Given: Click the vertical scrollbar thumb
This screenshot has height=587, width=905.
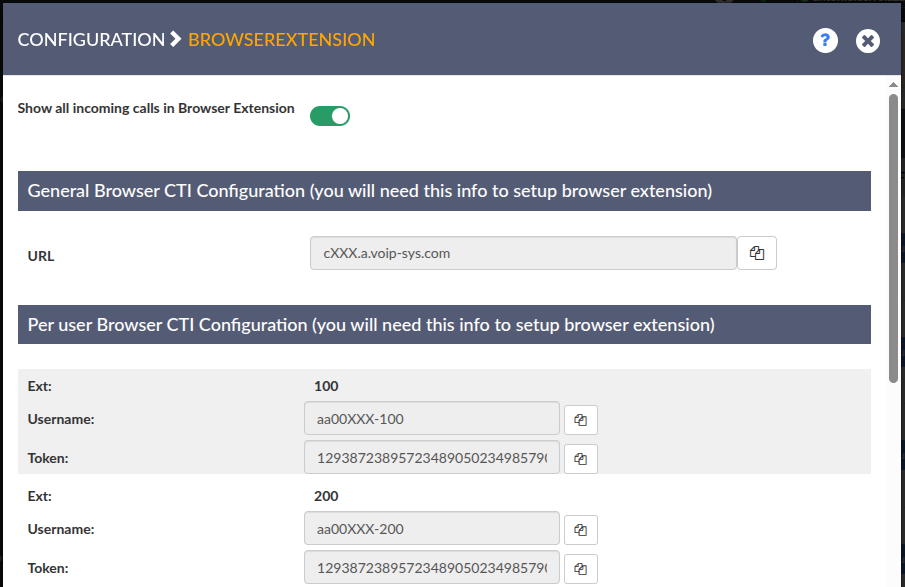Looking at the screenshot, I should 893,238.
